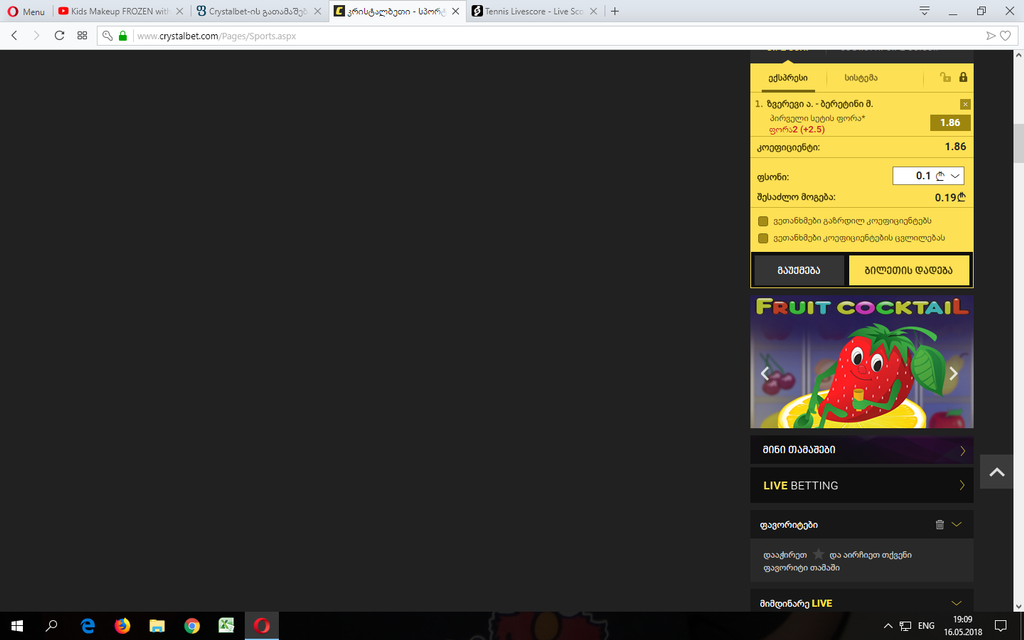1024x640 pixels.
Task: View site security via the green padlock
Action: 123,36
